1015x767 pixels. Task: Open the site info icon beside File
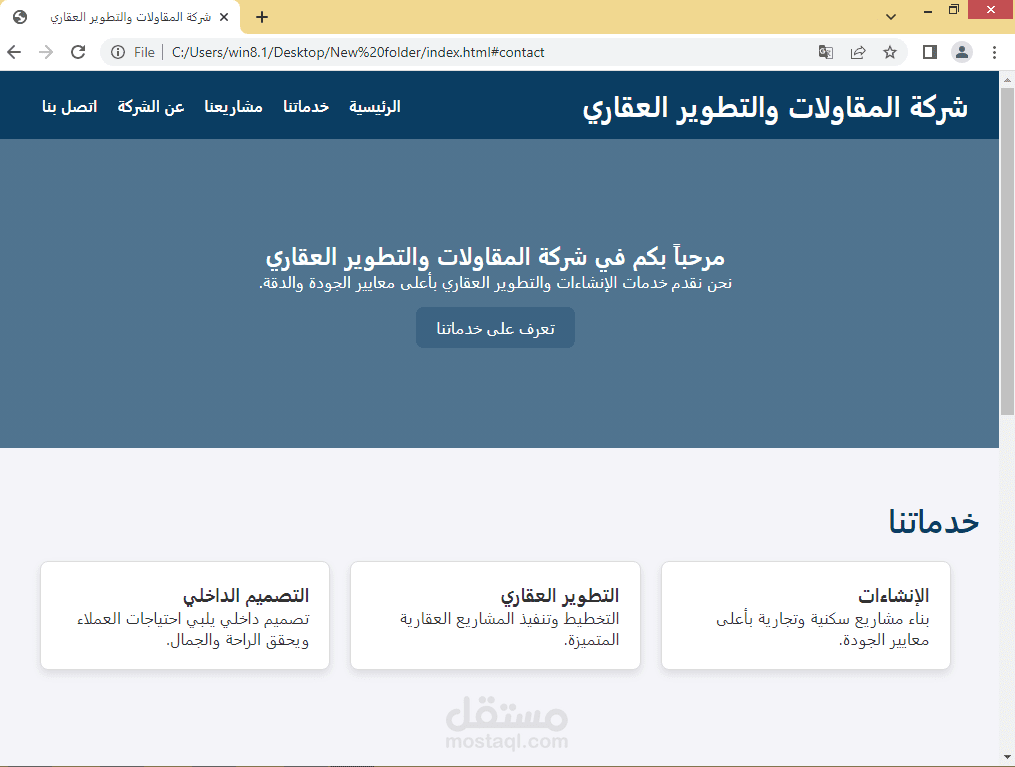pos(118,52)
